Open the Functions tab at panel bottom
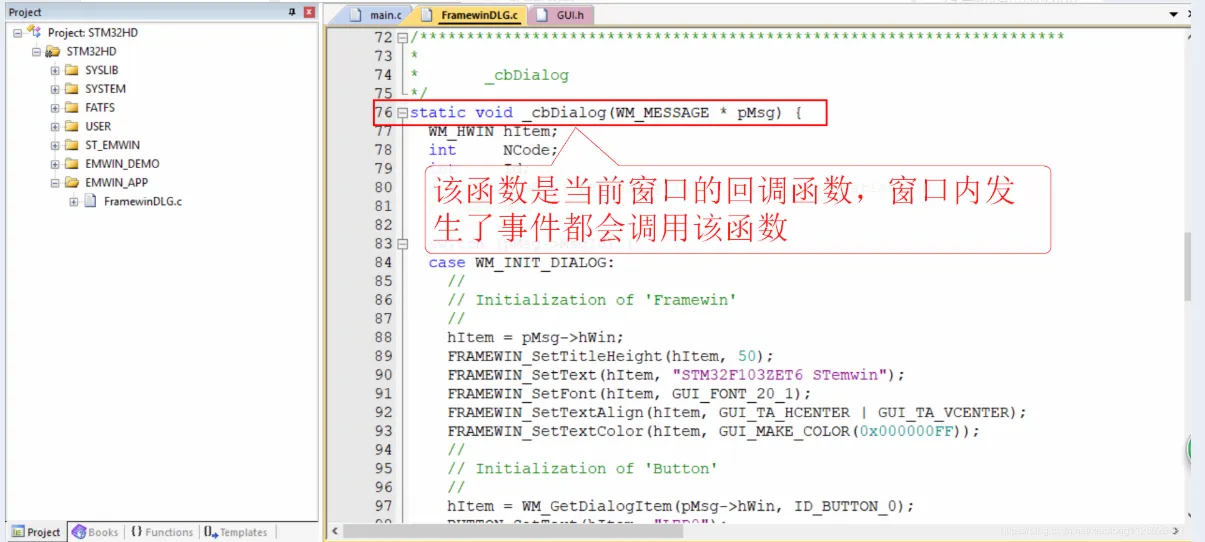The width and height of the screenshot is (1205, 542). click(x=161, y=532)
